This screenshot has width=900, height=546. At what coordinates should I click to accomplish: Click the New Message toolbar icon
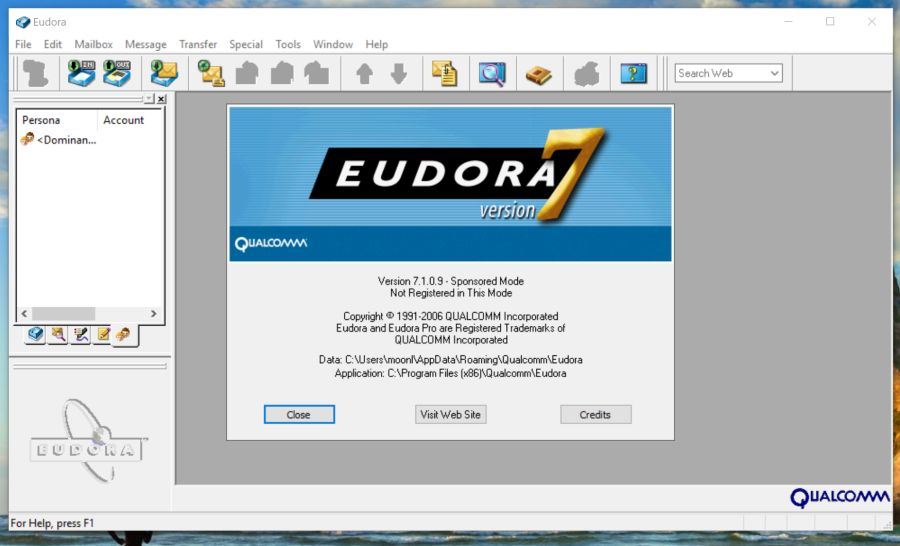pos(211,73)
